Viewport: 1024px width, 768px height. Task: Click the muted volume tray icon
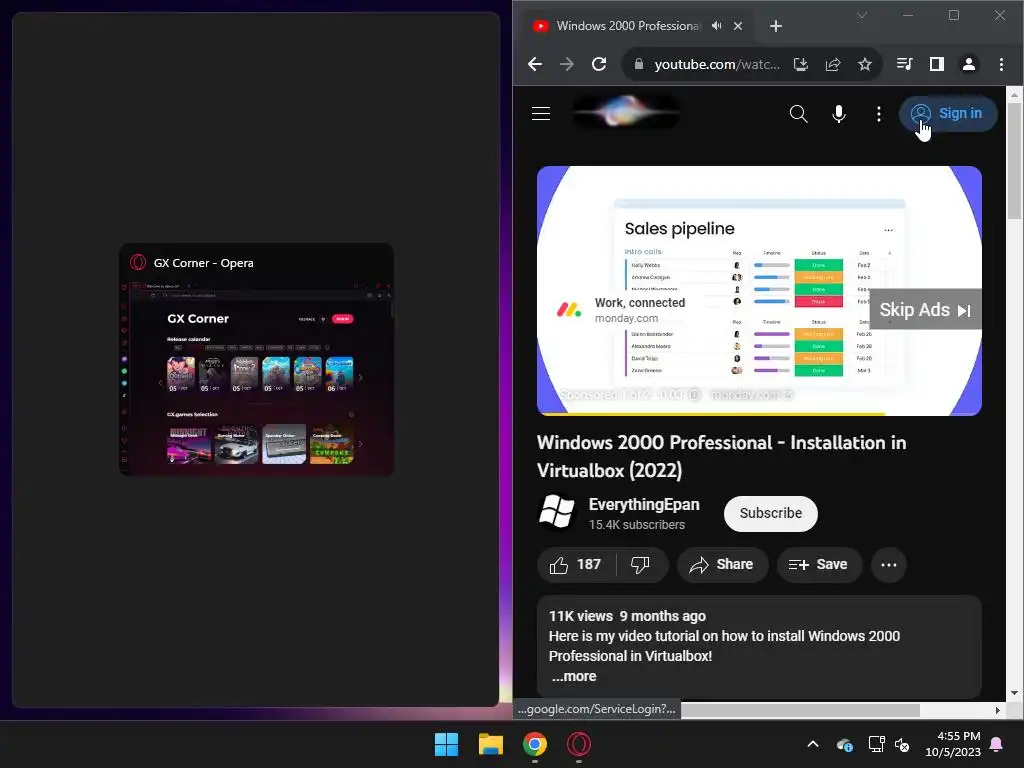pos(902,744)
